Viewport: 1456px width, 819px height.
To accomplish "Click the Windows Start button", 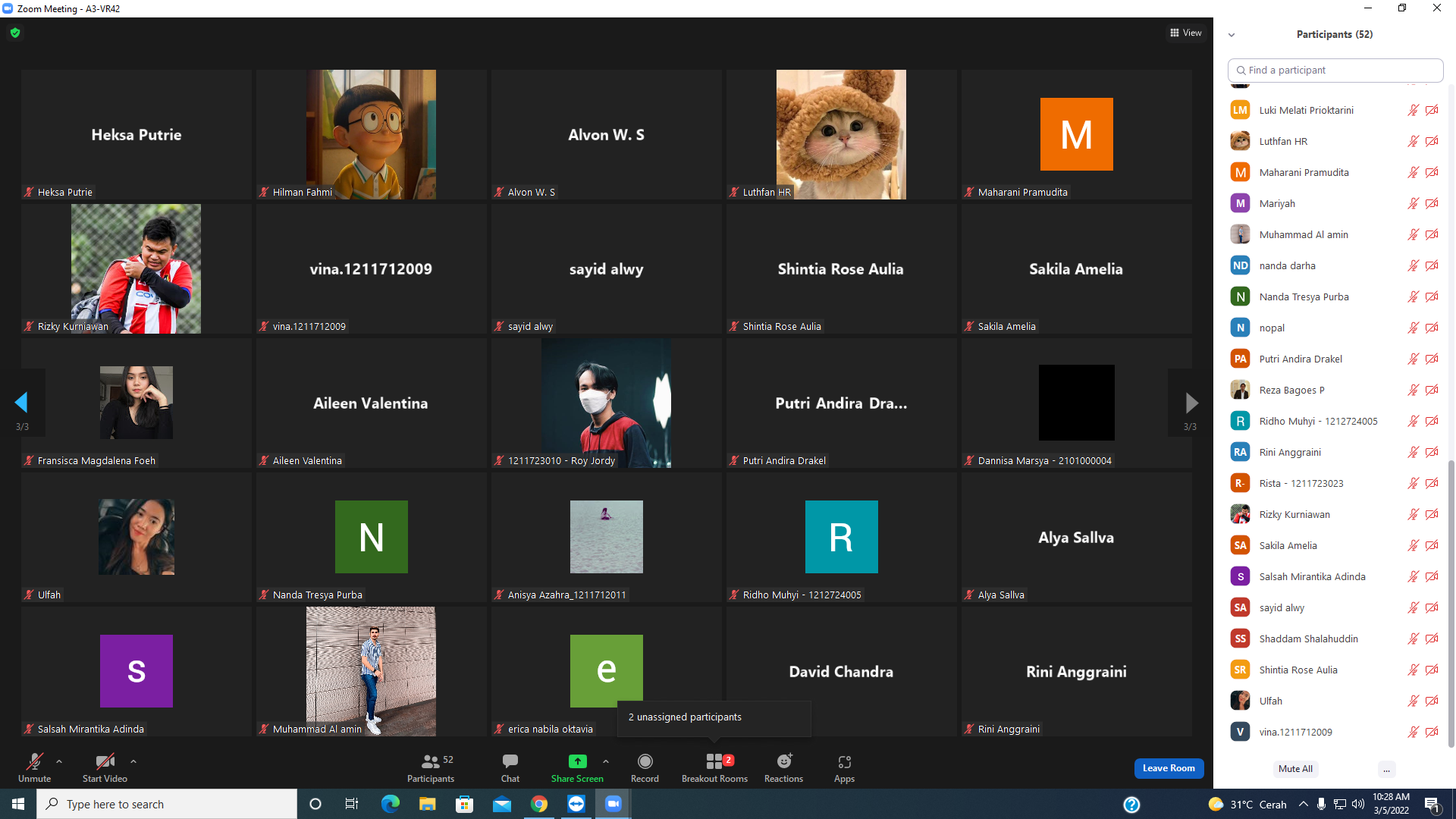I will [18, 804].
